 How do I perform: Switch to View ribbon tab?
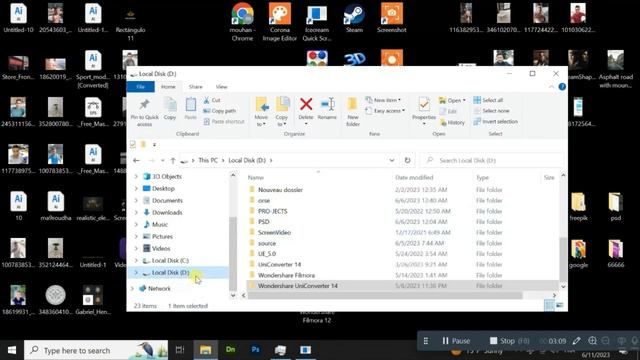tap(221, 87)
